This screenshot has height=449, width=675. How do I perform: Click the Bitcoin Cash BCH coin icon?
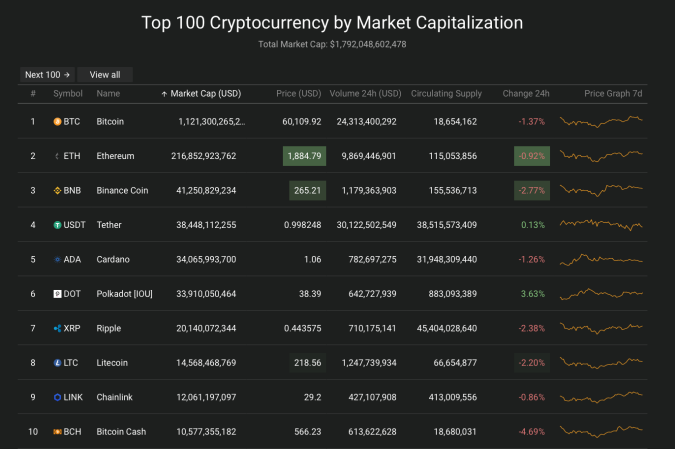point(57,432)
